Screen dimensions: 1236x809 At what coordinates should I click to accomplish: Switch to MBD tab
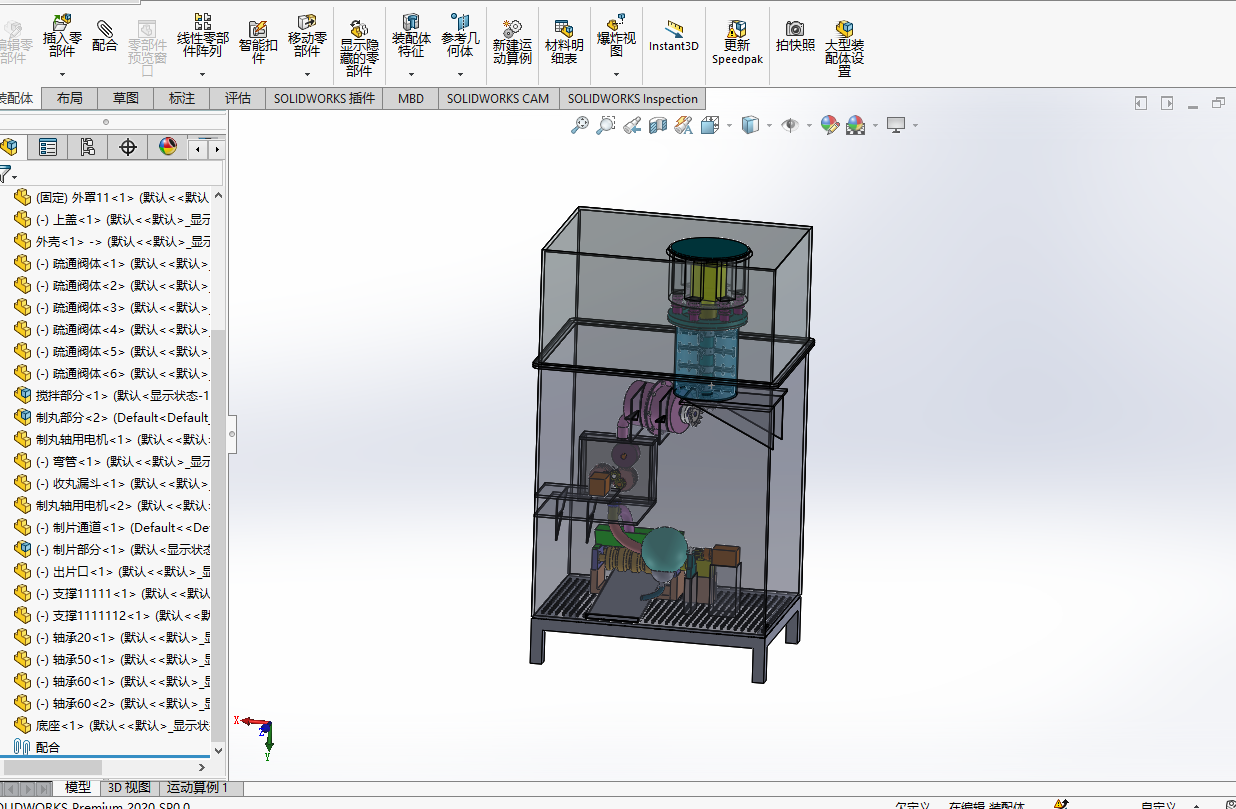(410, 98)
